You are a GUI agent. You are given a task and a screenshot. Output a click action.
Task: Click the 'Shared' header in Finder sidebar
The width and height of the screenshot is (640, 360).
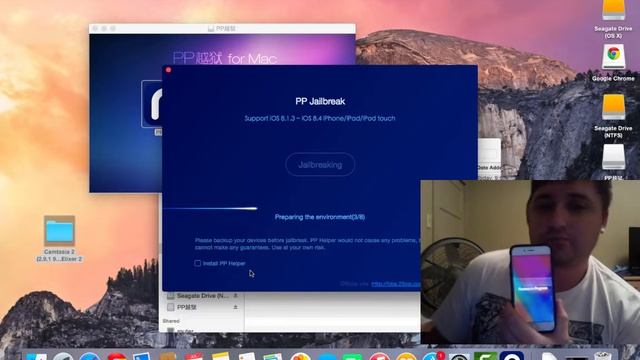pyautogui.click(x=171, y=321)
